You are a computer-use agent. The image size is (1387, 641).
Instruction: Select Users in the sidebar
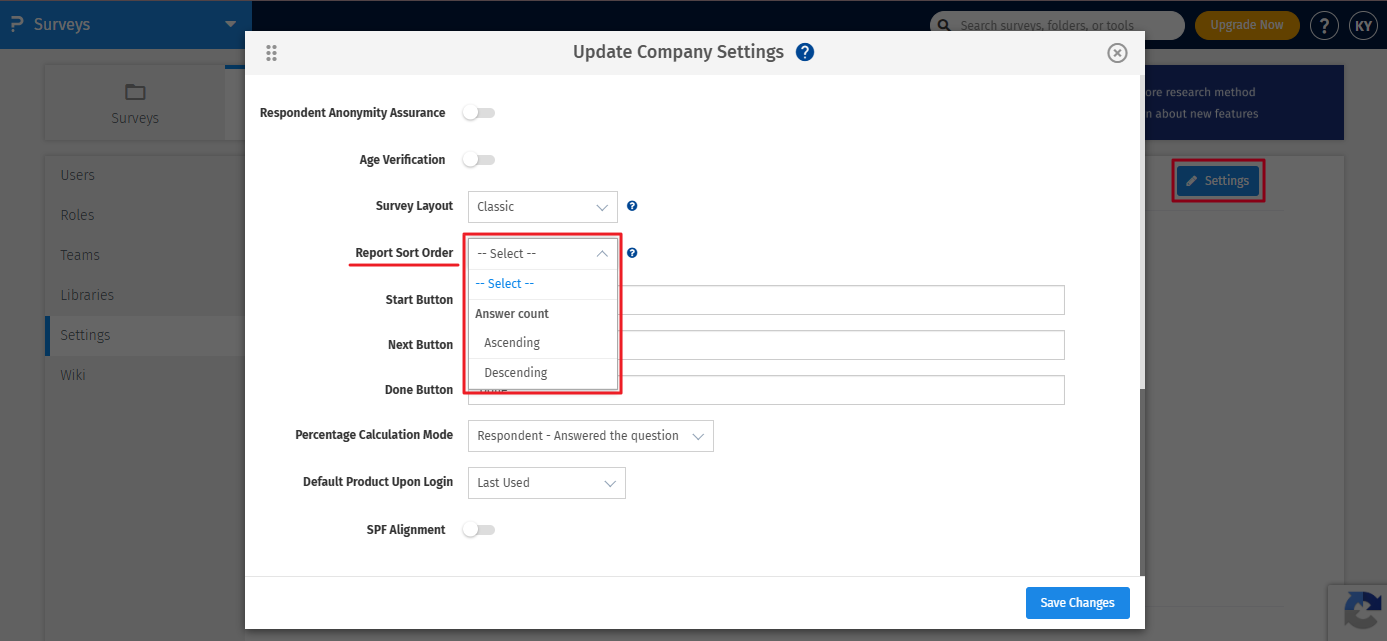[x=78, y=174]
